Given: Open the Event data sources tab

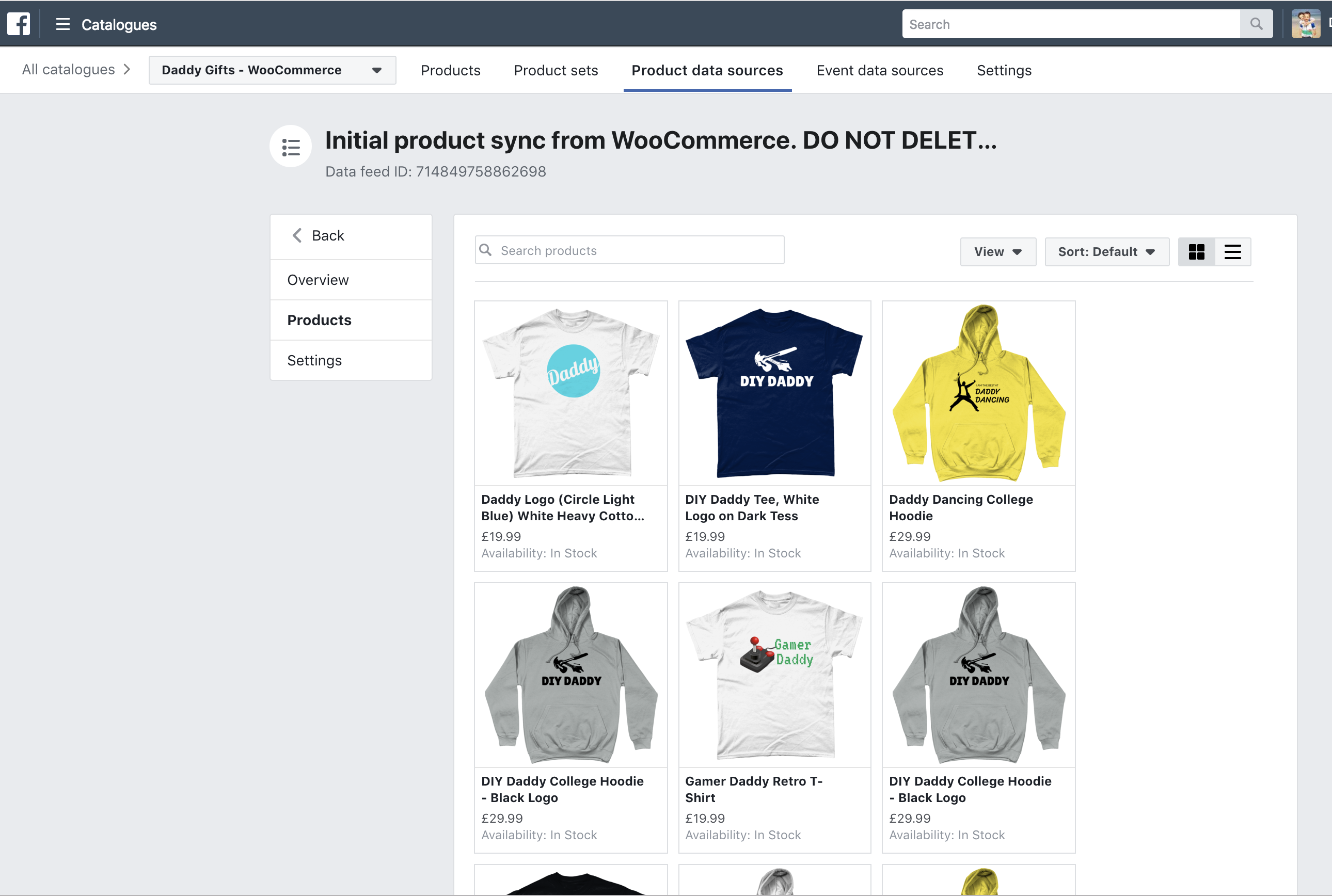Looking at the screenshot, I should [x=880, y=70].
